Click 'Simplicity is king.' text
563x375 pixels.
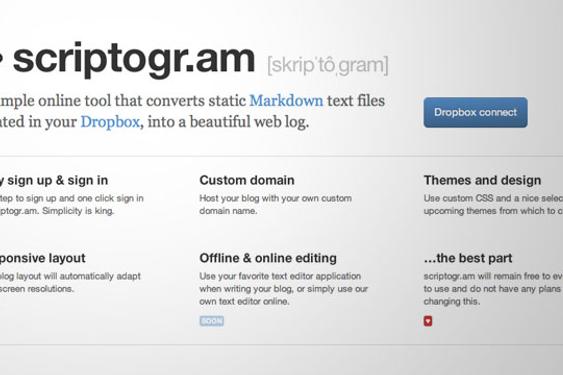pyautogui.click(x=78, y=211)
